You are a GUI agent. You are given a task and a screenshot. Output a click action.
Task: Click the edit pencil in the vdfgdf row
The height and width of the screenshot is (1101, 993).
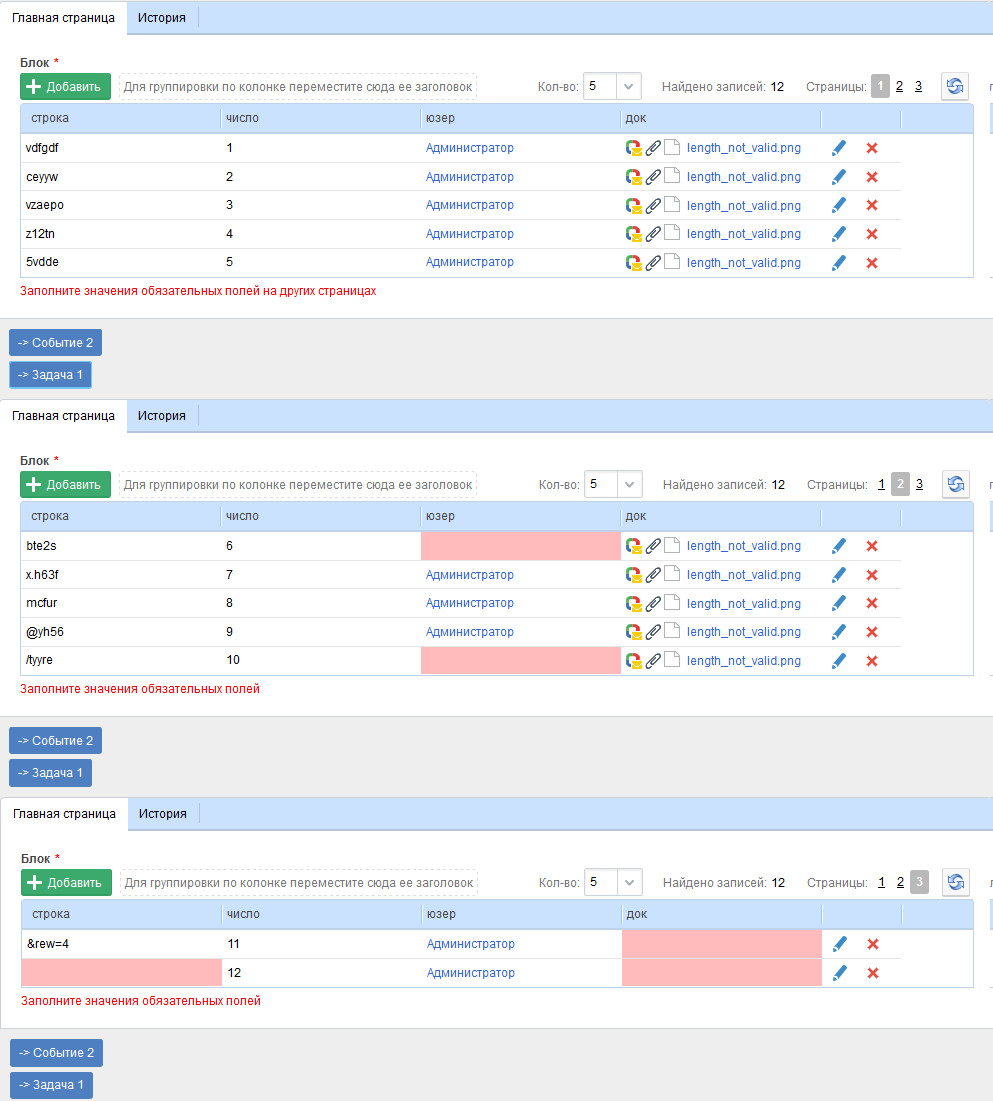click(838, 148)
